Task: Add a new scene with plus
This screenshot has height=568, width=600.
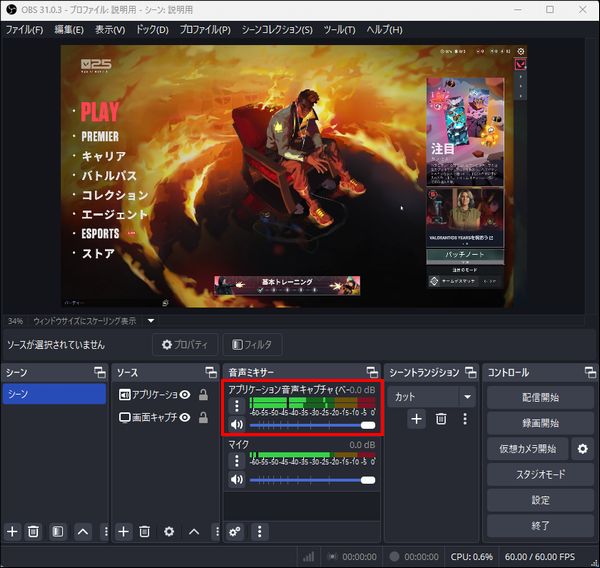Action: coord(12,532)
